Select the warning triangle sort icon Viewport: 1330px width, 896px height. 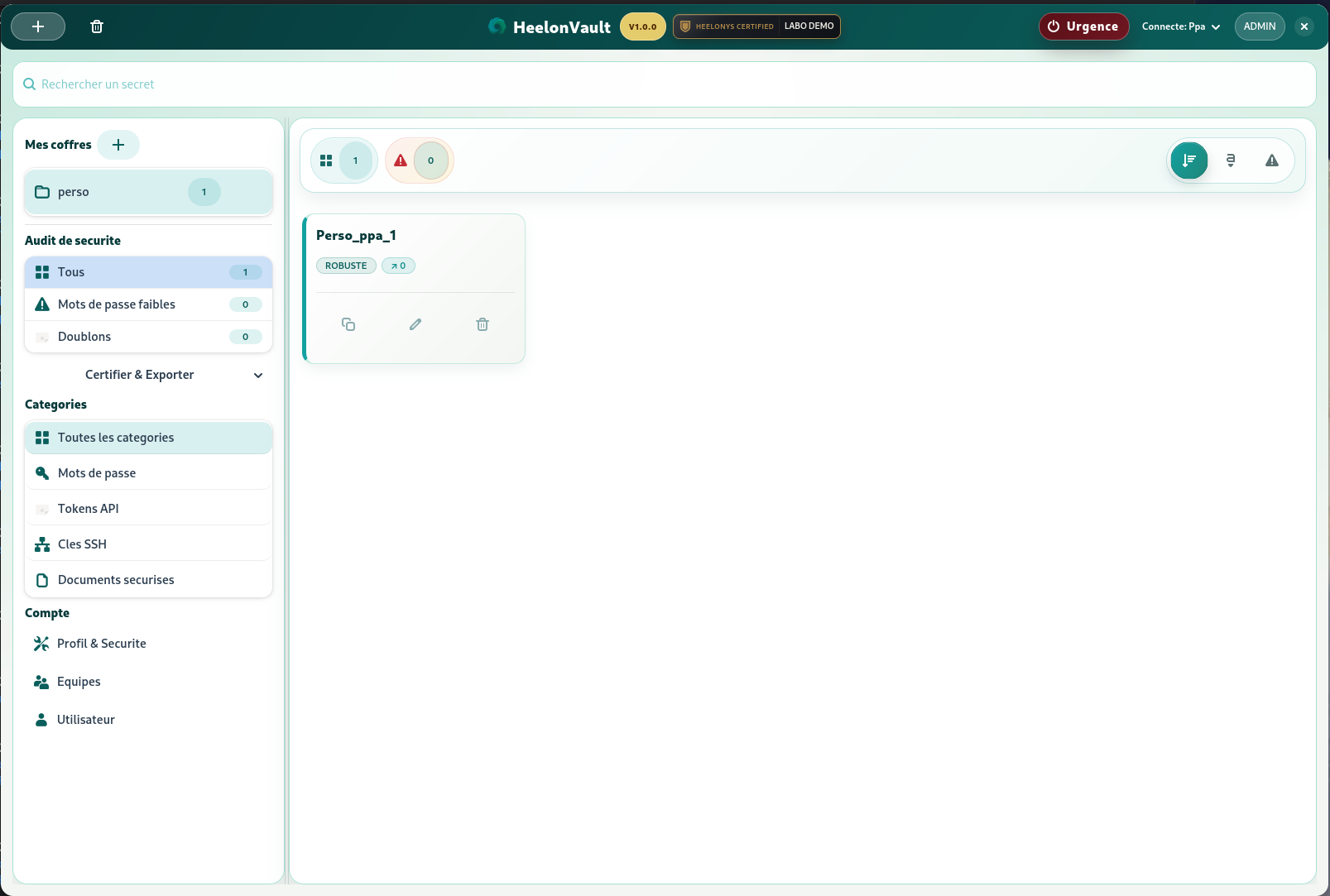1271,161
